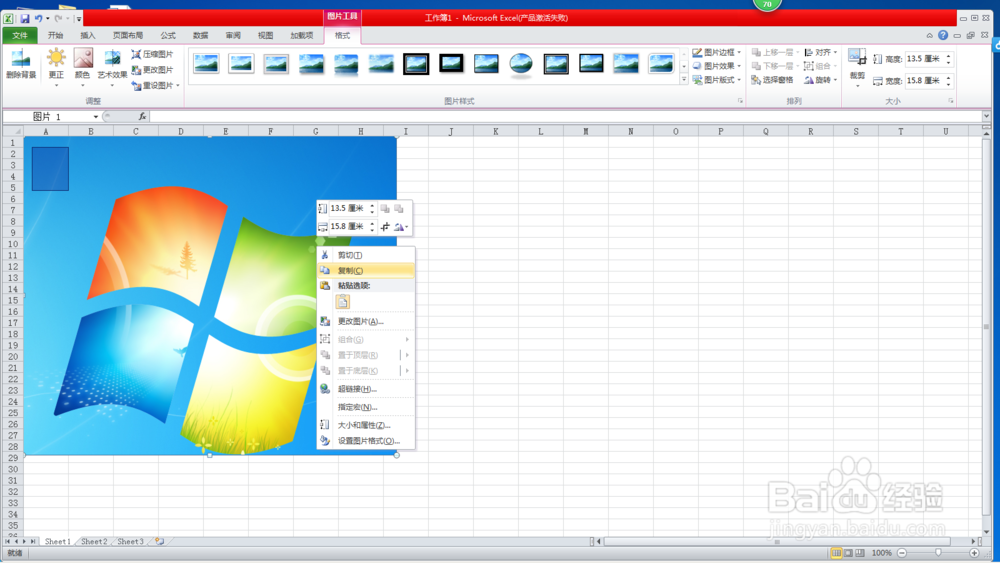Insert new worksheet tab icon

tap(159, 541)
